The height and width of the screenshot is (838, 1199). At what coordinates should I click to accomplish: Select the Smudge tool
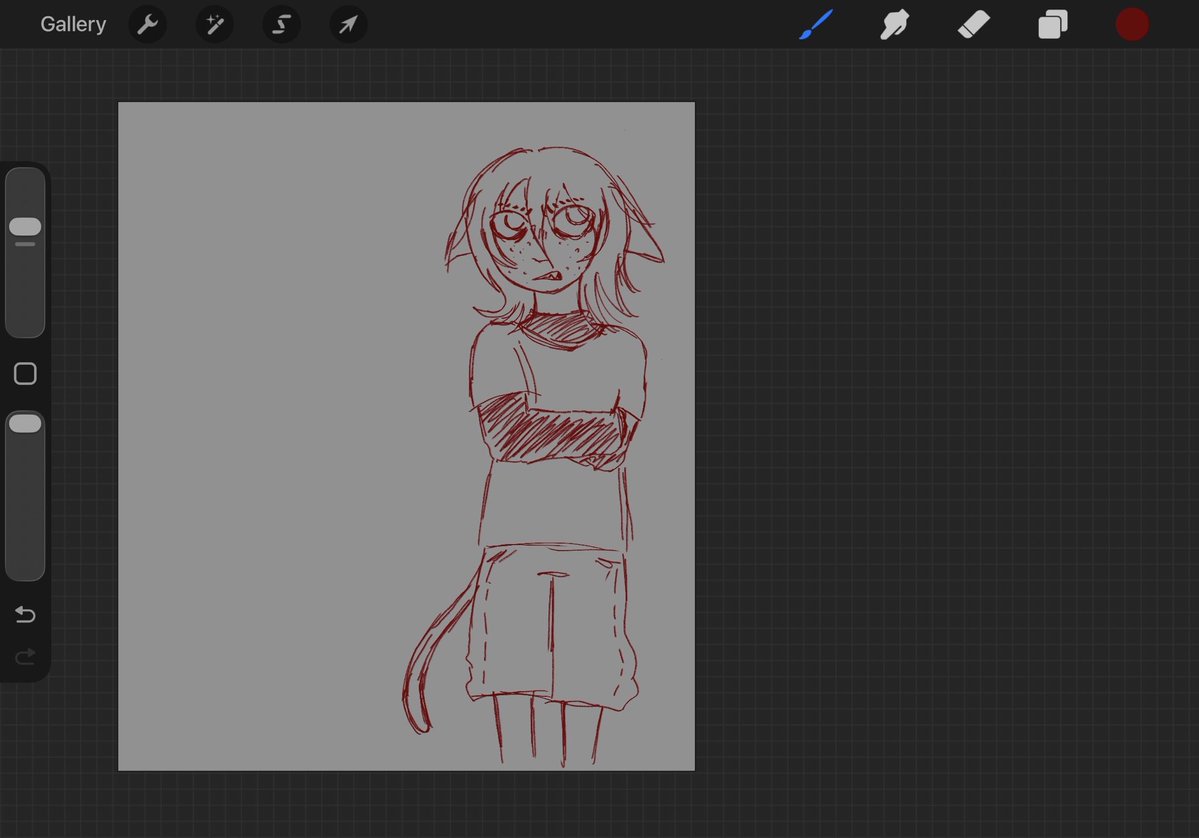point(895,24)
